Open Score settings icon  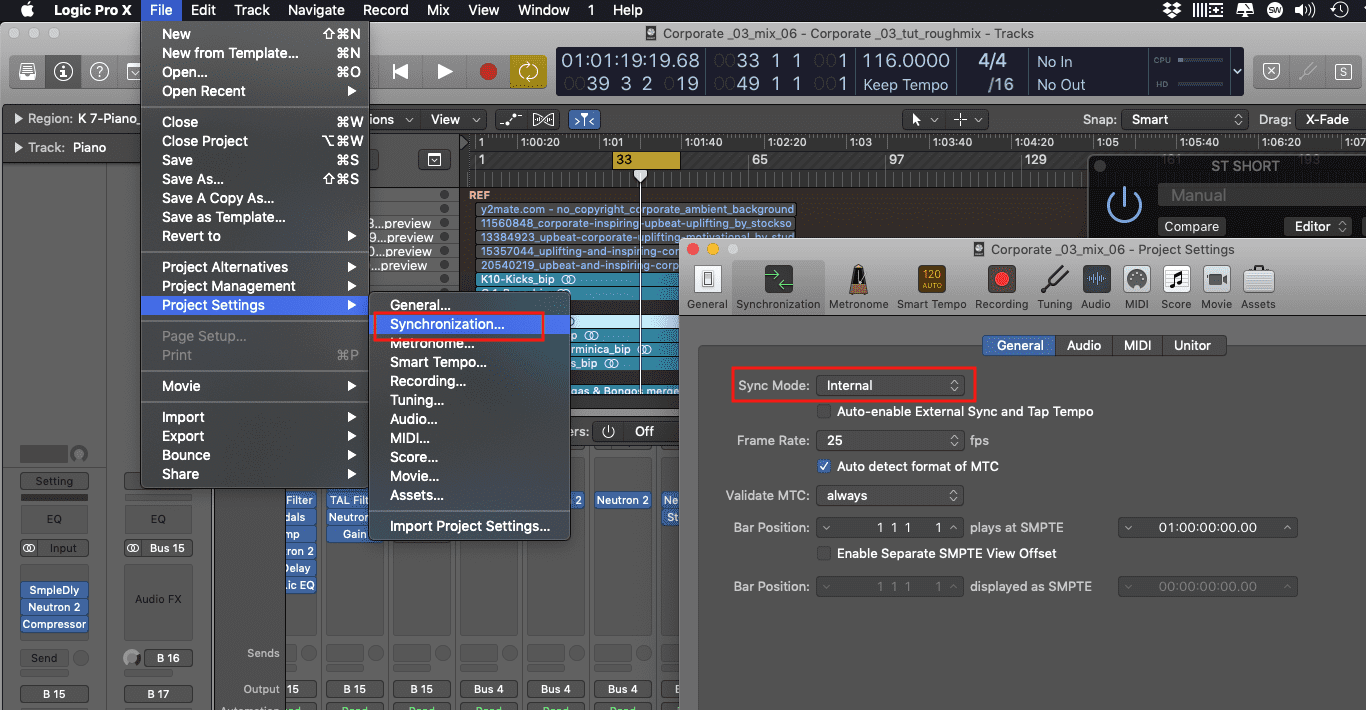click(1176, 286)
